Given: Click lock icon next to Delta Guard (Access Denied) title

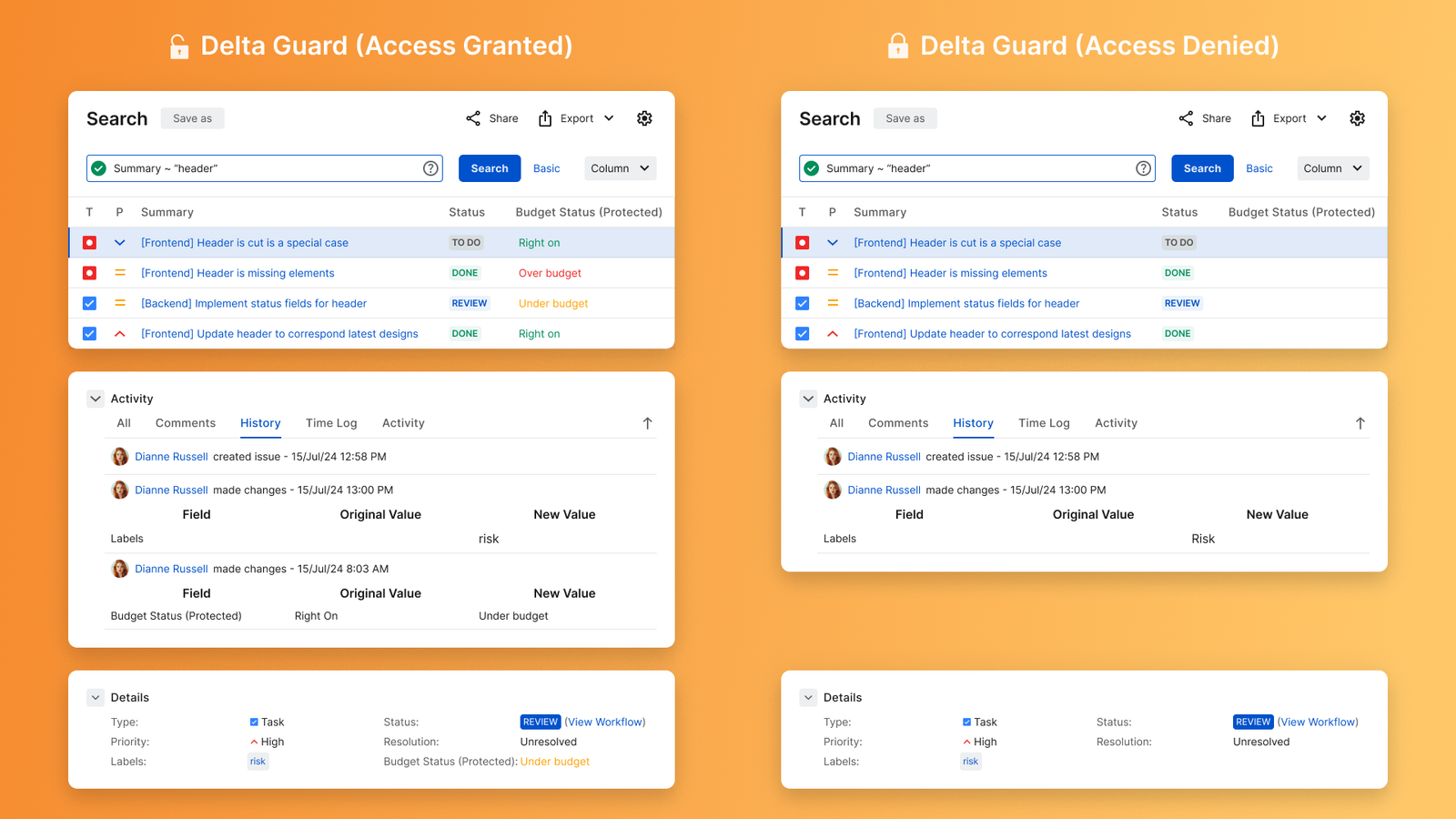Looking at the screenshot, I should 897,45.
